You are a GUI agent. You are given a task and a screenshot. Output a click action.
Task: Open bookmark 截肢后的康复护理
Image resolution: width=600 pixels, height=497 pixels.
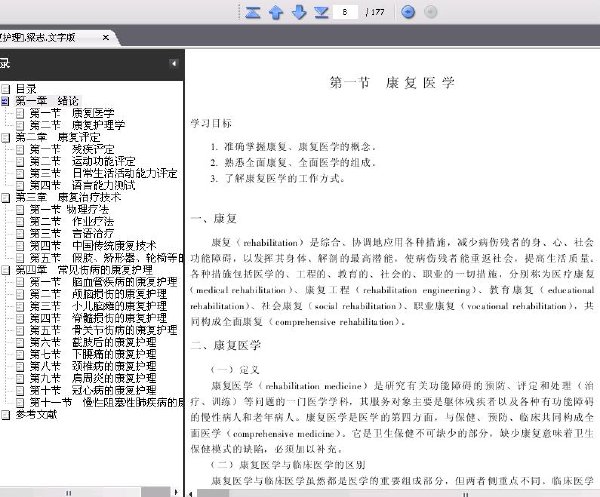[114, 342]
